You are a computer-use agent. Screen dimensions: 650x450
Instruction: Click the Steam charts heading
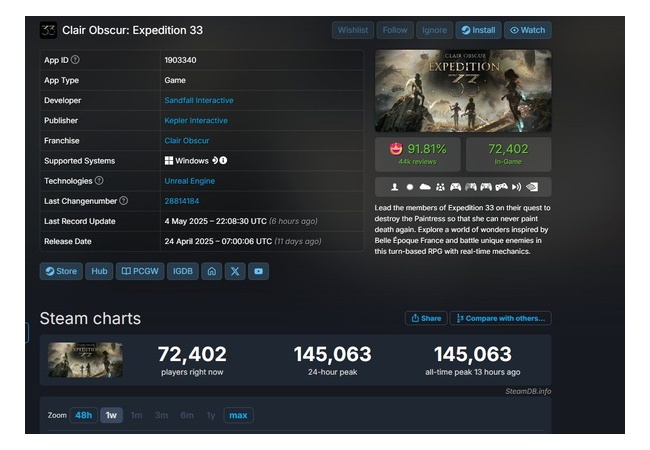[x=90, y=318]
